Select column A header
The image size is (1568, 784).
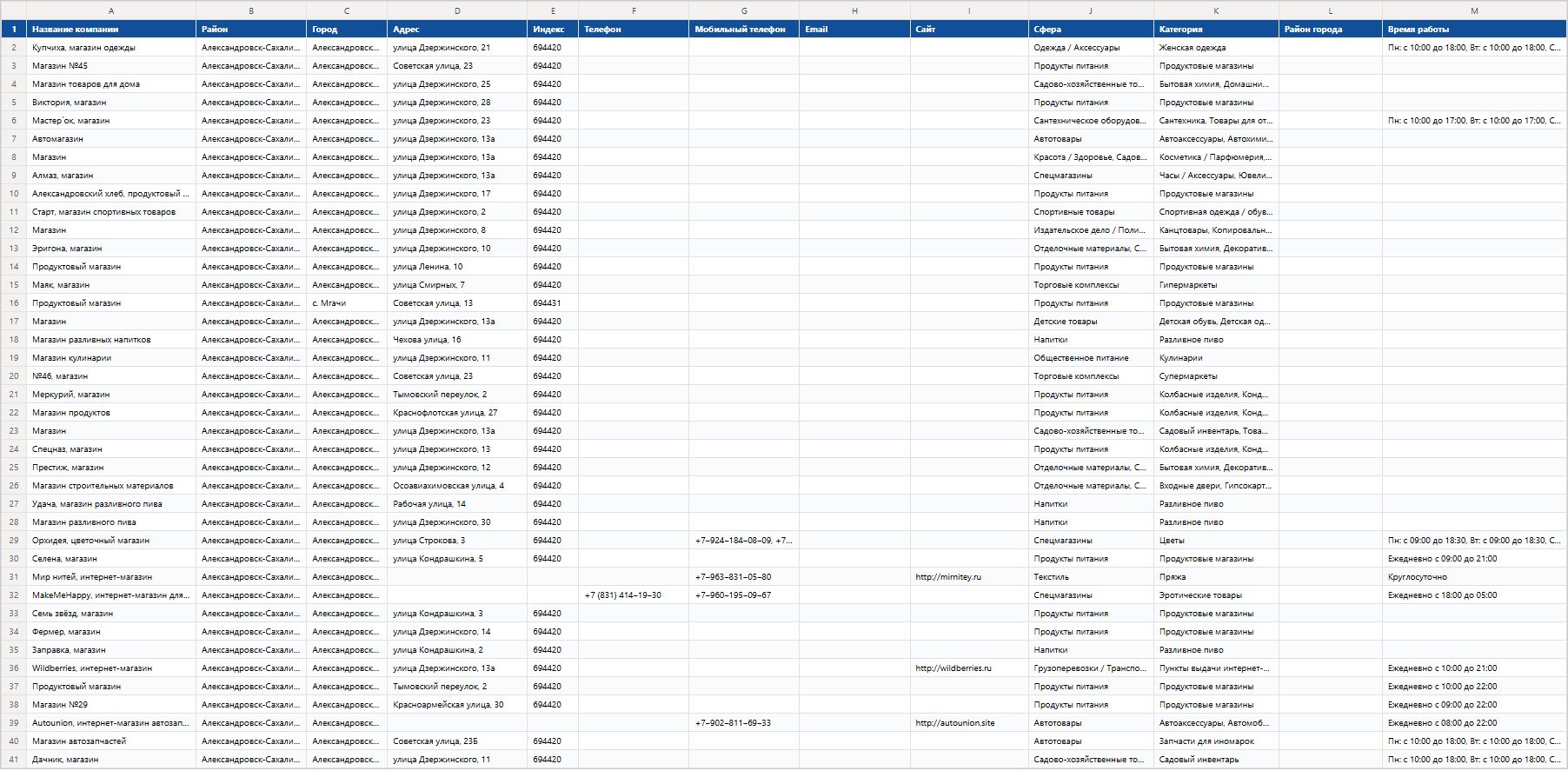pyautogui.click(x=111, y=10)
